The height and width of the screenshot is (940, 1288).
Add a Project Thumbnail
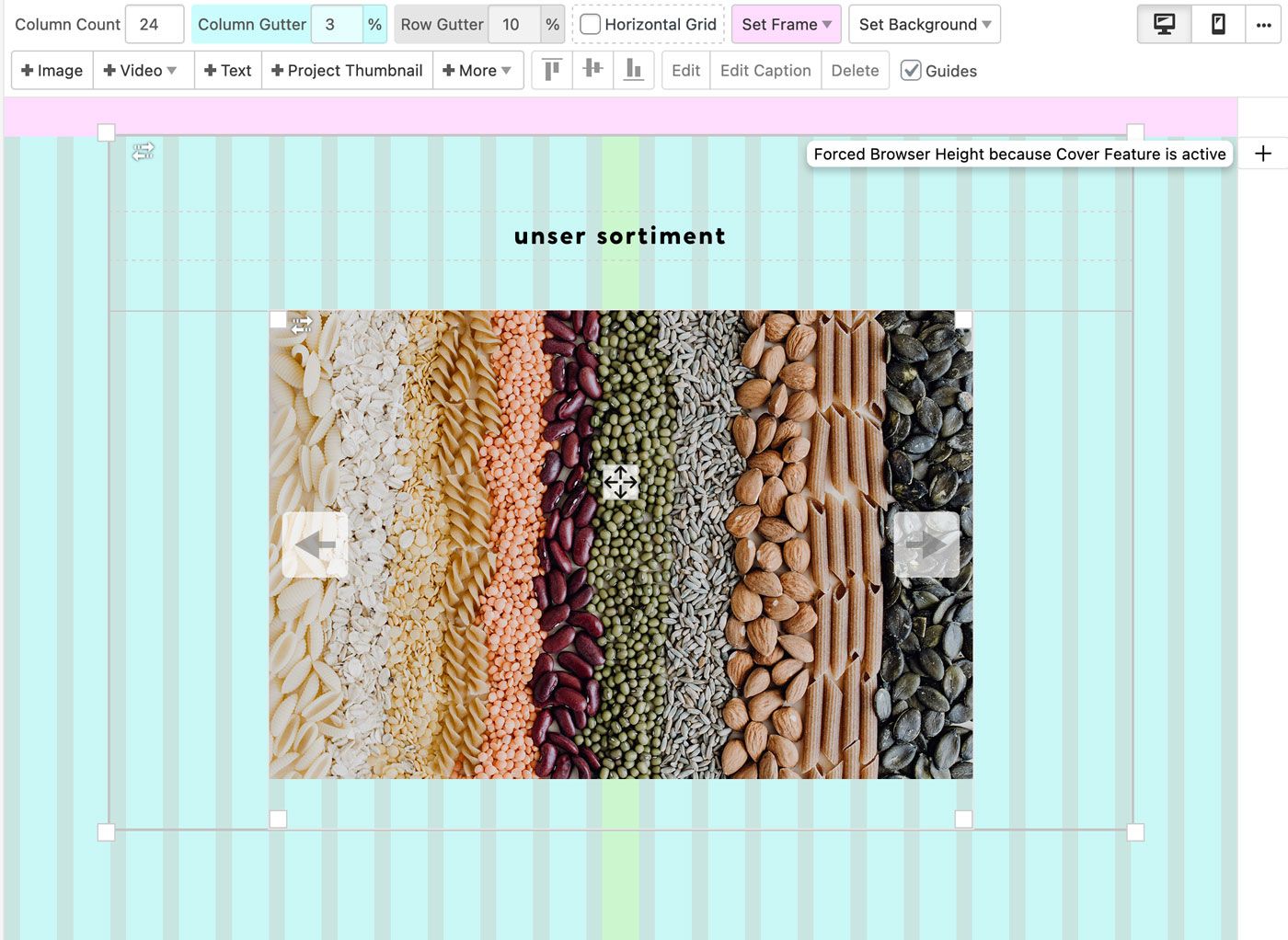(347, 71)
